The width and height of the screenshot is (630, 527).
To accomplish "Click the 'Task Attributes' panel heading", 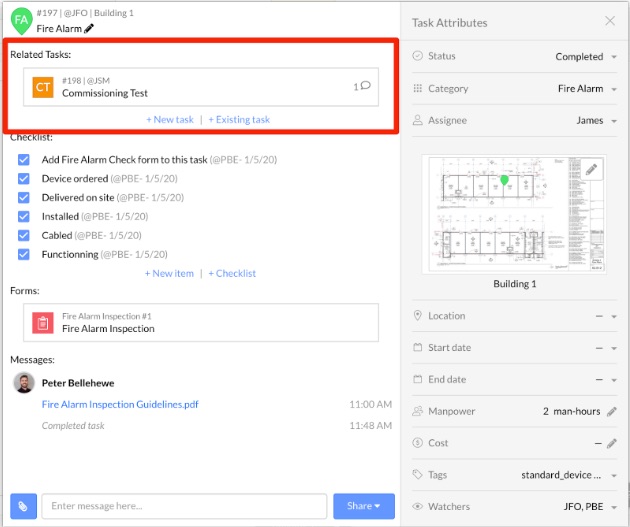I will tap(450, 23).
